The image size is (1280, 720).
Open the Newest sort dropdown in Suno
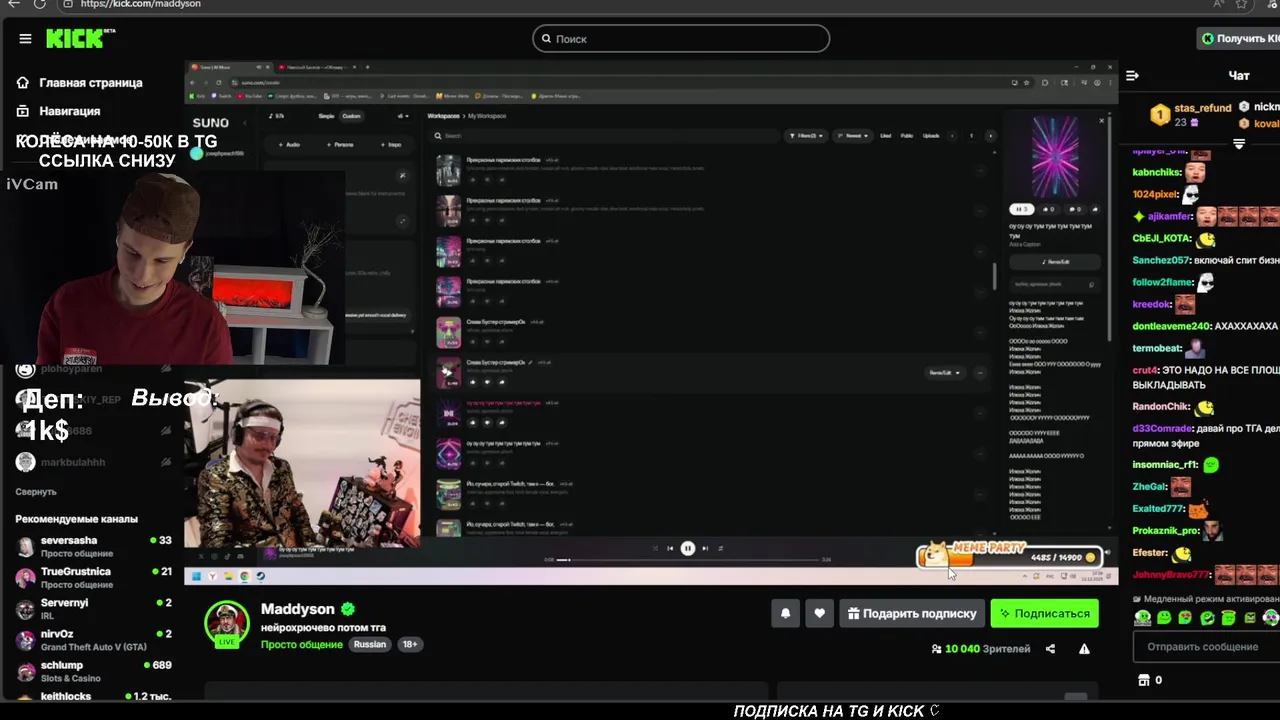(854, 135)
